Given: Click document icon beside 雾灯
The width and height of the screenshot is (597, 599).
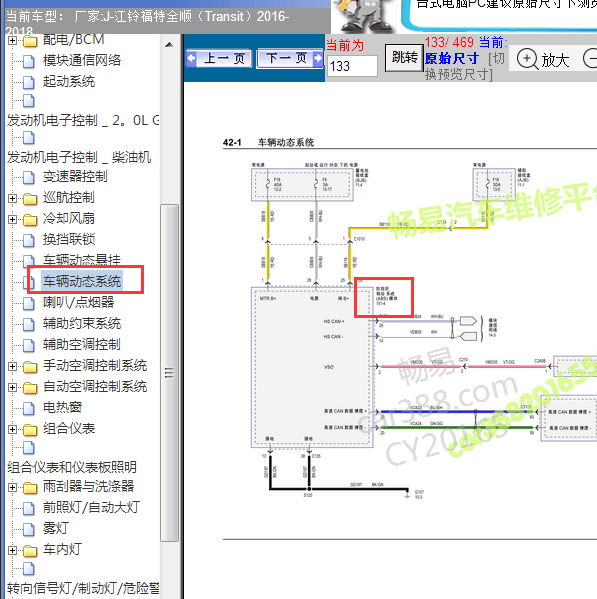Looking at the screenshot, I should [x=29, y=529].
